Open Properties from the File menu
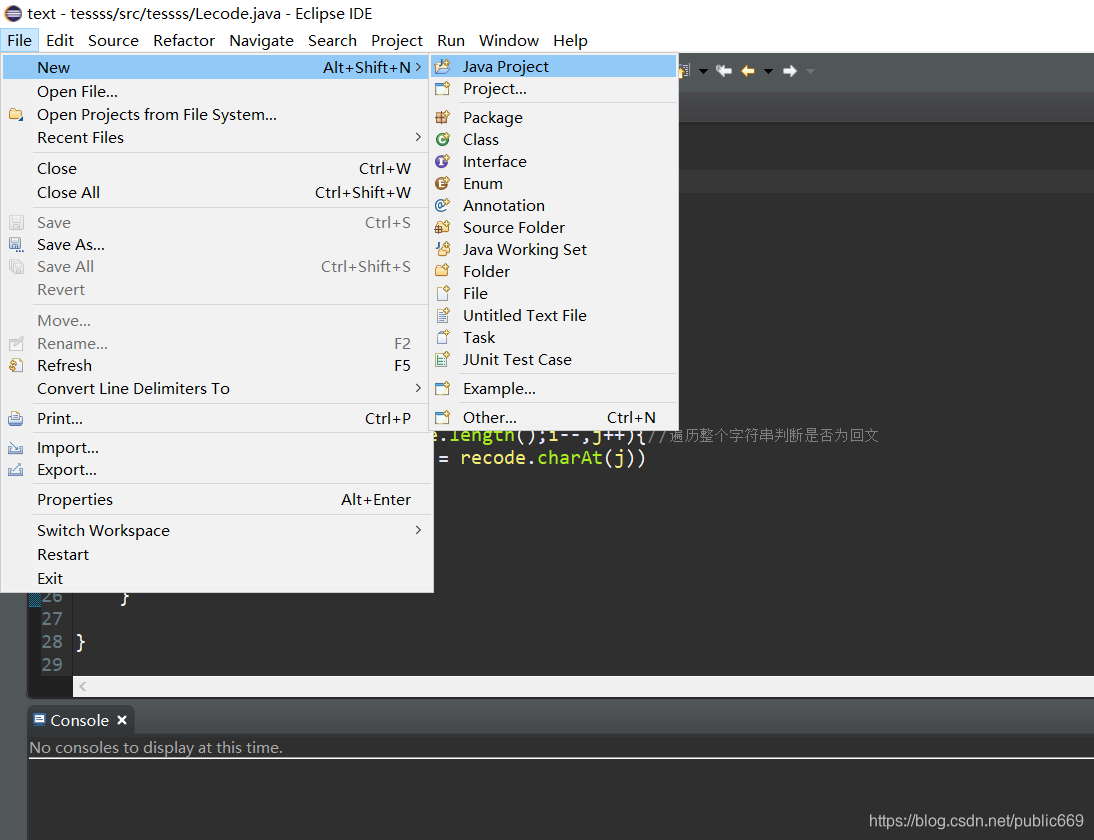The height and width of the screenshot is (840, 1094). point(216,500)
